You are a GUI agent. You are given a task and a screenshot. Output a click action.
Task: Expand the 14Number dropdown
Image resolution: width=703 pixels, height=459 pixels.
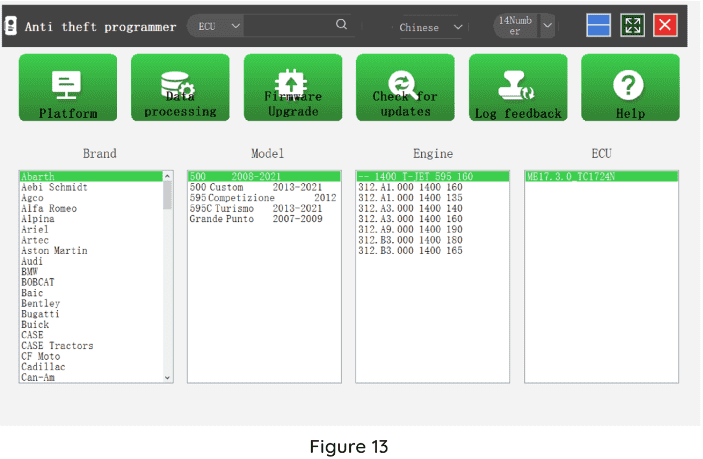pos(547,26)
